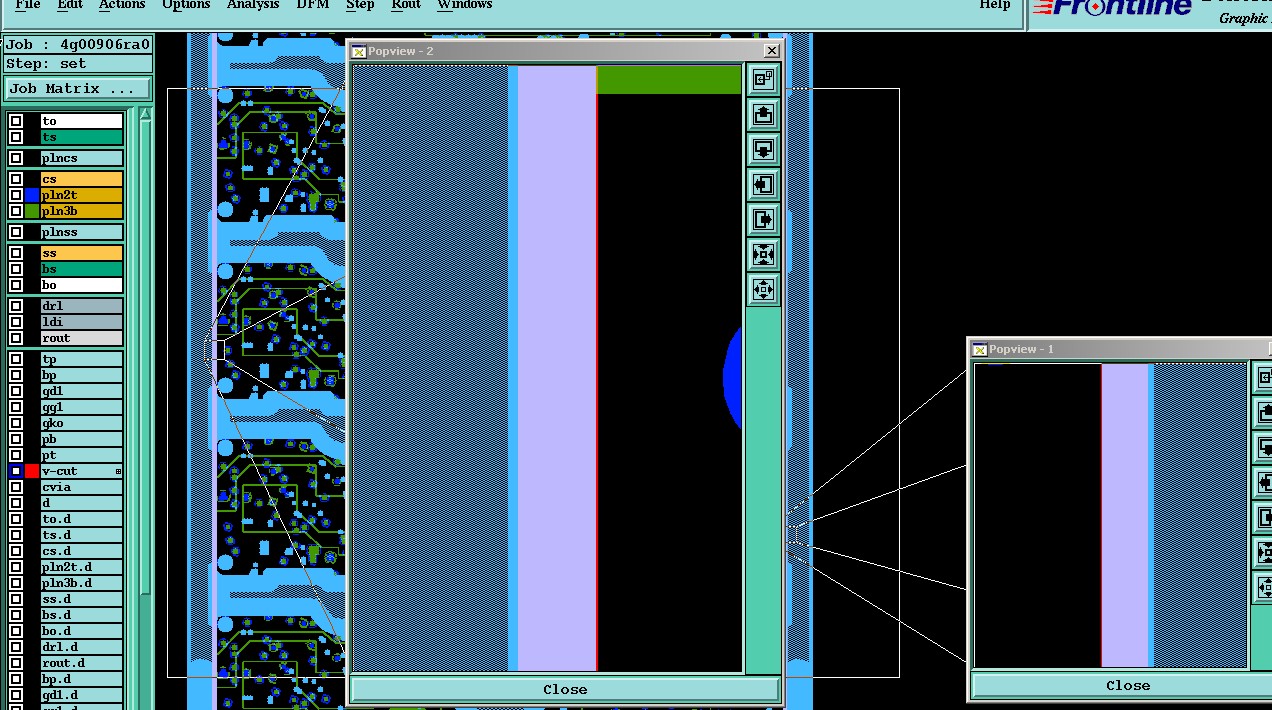Image resolution: width=1272 pixels, height=710 pixels.
Task: Select layer name to.d
Action: (x=81, y=519)
